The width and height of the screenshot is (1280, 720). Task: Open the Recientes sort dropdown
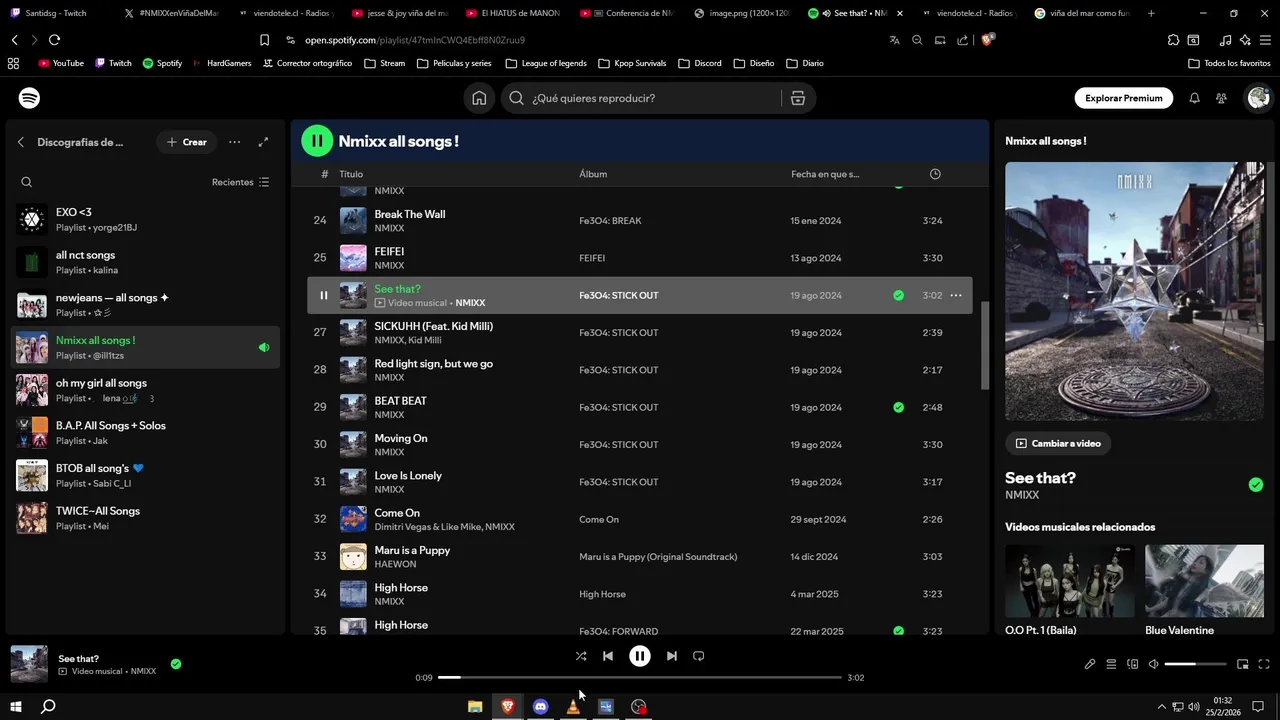[x=241, y=182]
